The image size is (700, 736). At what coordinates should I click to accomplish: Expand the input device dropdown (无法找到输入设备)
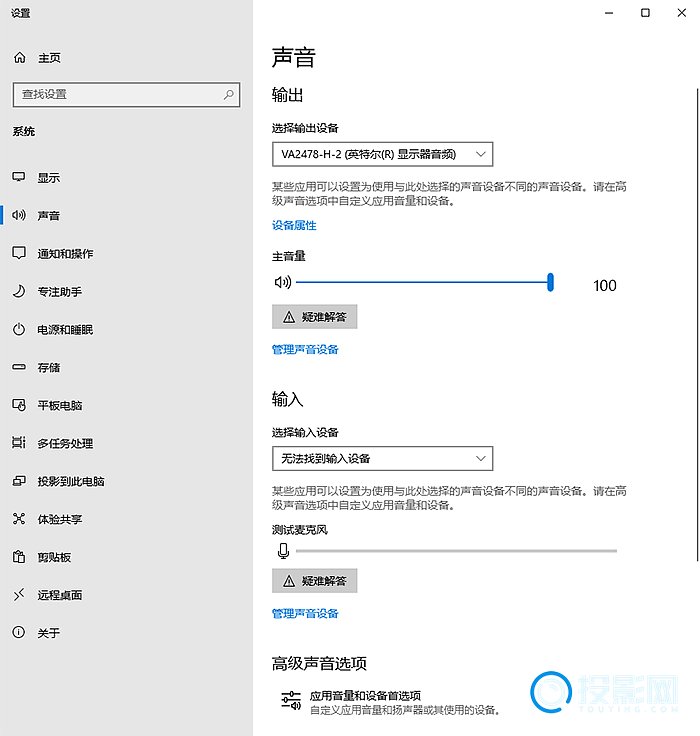tap(382, 459)
